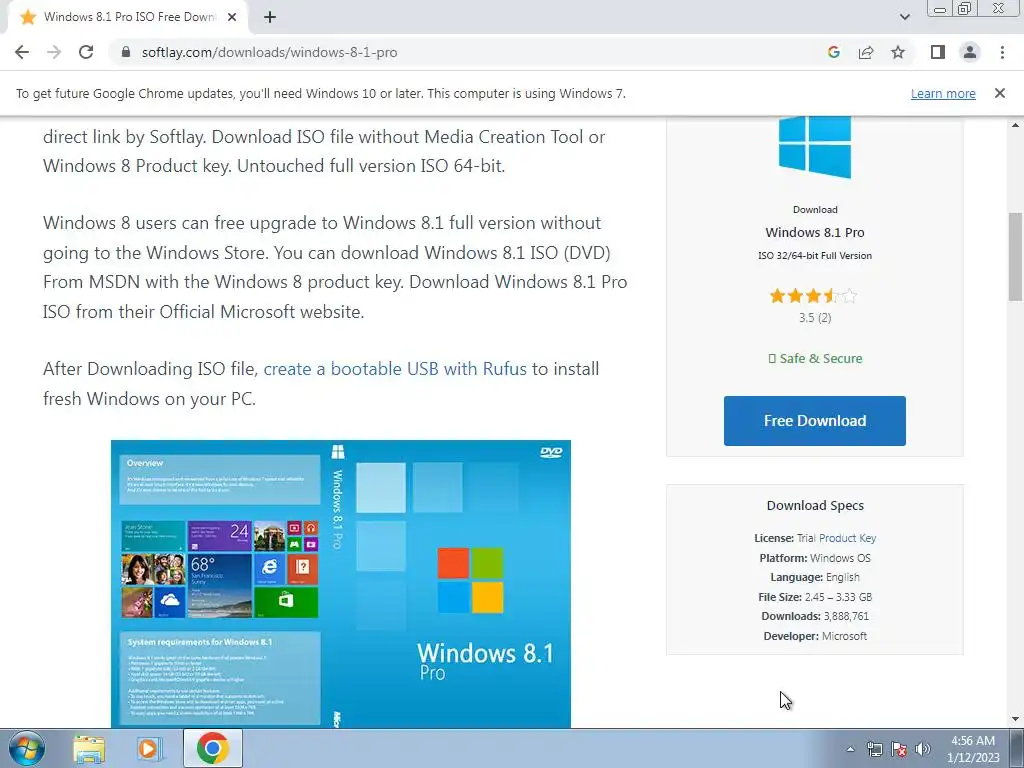The width and height of the screenshot is (1024, 768).
Task: Click the Safe & Secure label
Action: [x=815, y=359]
